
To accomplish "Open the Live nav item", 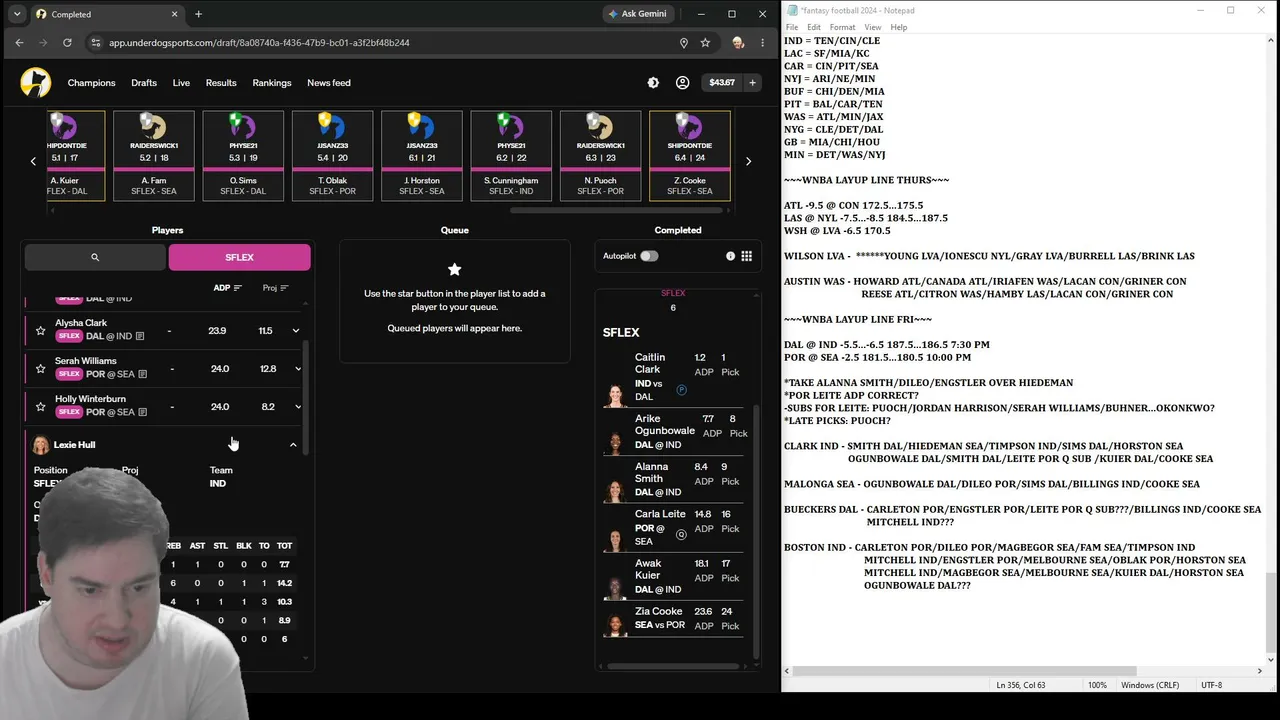I will [x=181, y=83].
